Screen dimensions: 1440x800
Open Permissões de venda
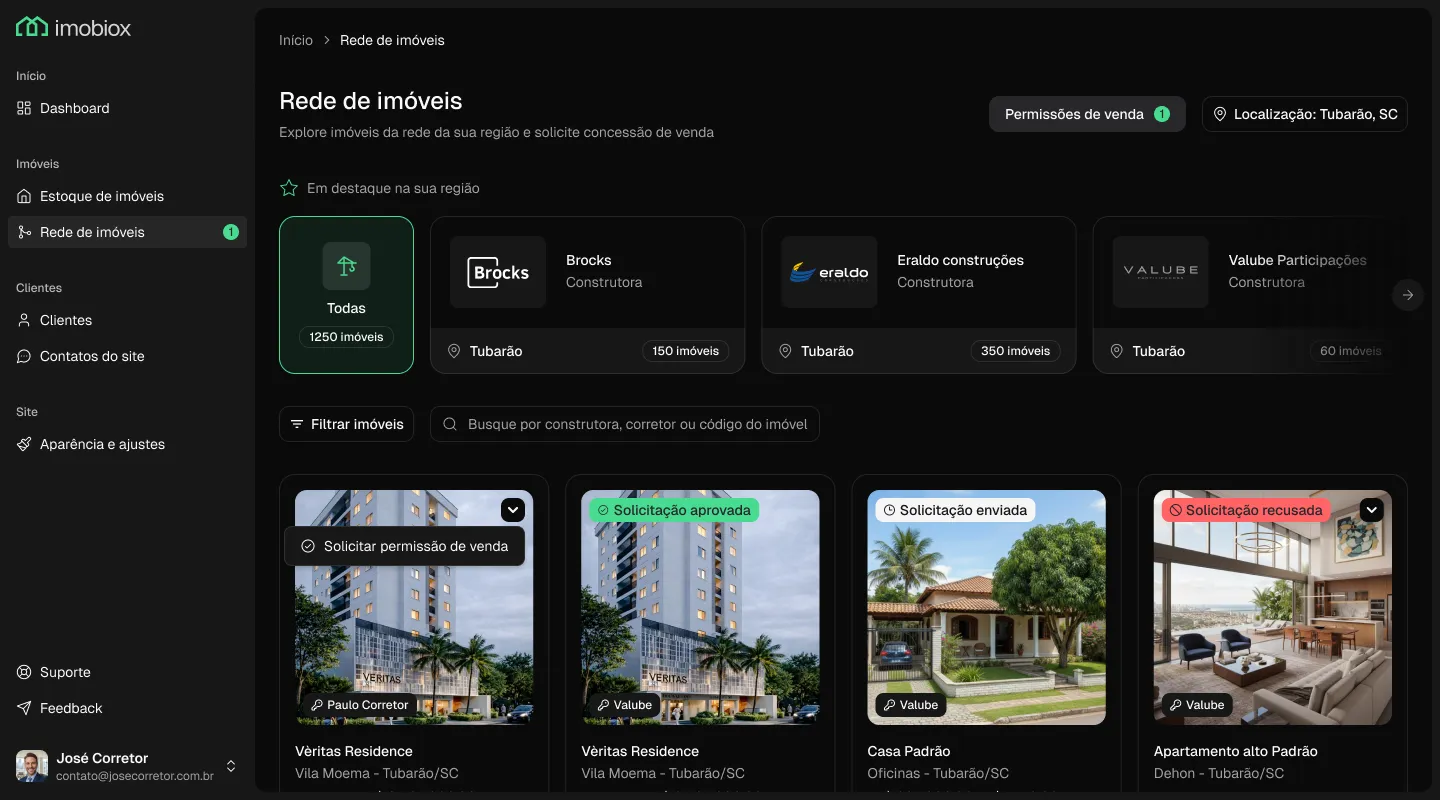coord(1087,114)
